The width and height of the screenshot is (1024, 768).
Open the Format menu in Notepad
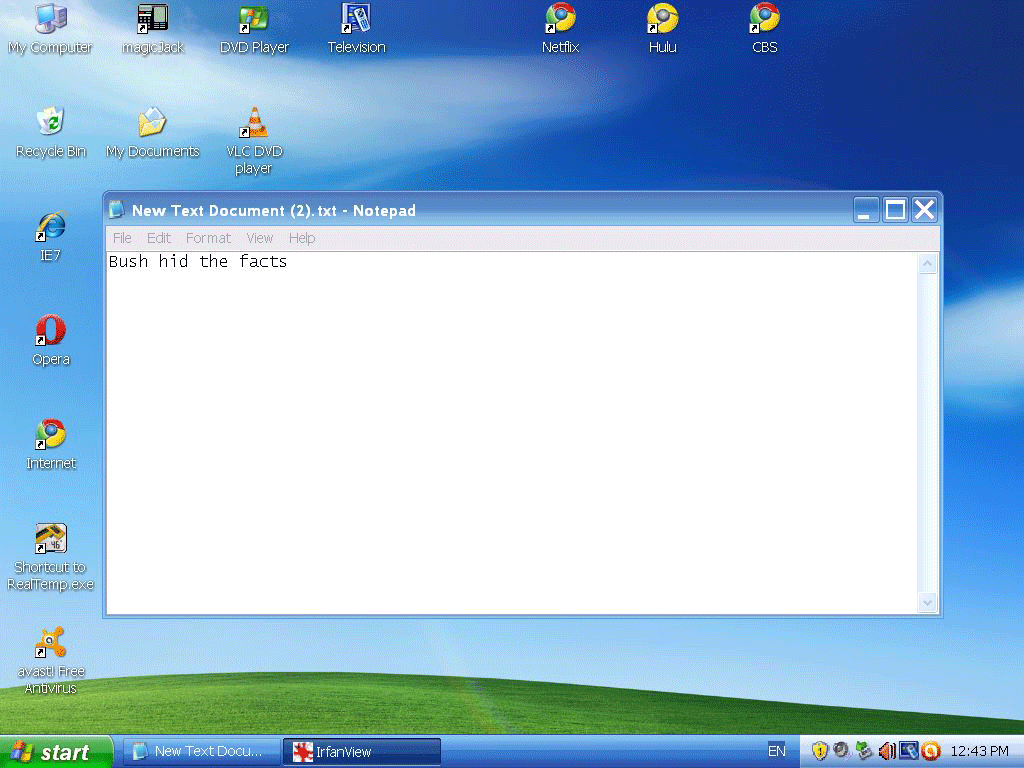click(x=208, y=238)
